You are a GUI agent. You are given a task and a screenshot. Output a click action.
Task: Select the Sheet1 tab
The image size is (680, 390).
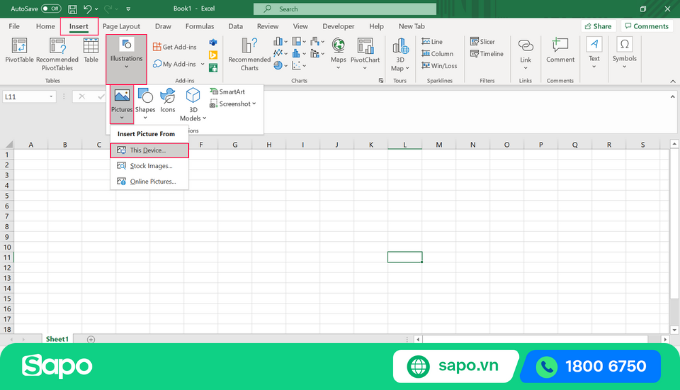pyautogui.click(x=57, y=339)
